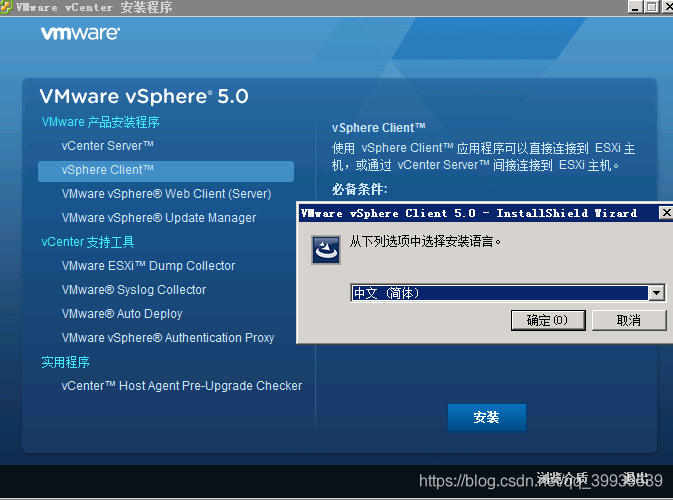Viewport: 673px width, 500px height.
Task: Click the vCenter 支持工具 heading
Action: click(88, 242)
